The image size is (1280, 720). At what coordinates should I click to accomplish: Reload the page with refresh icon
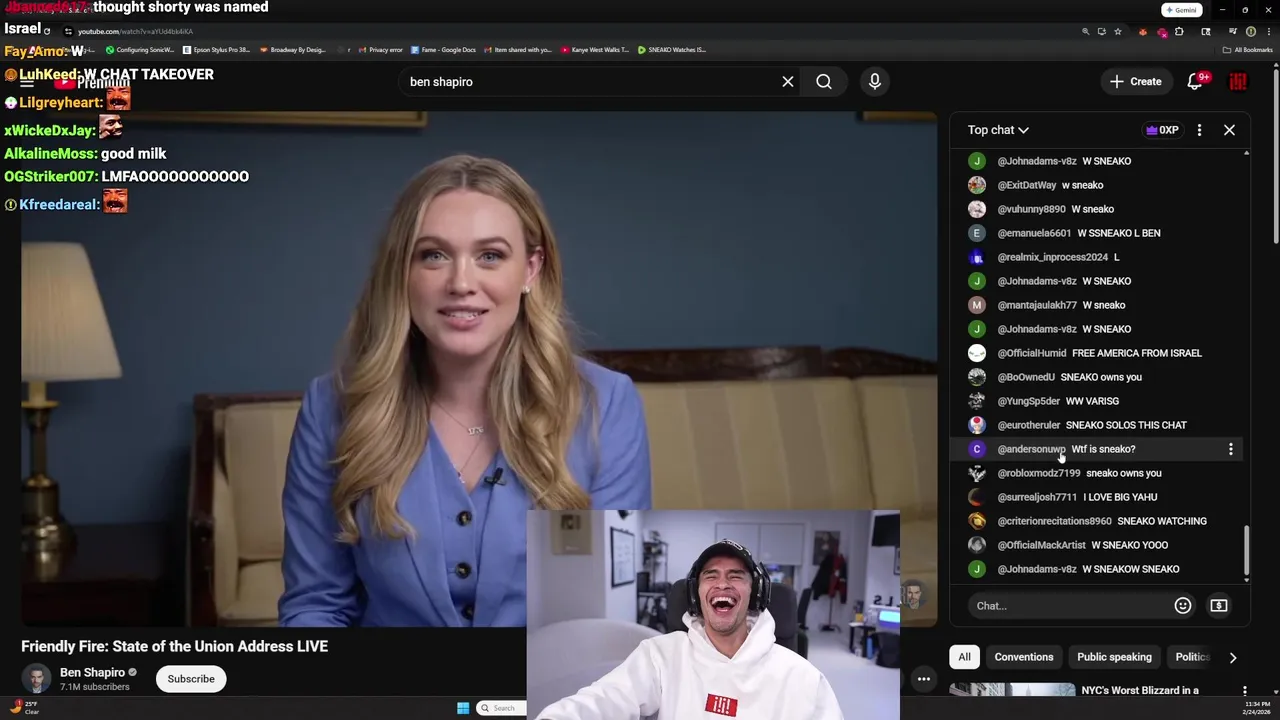[47, 31]
